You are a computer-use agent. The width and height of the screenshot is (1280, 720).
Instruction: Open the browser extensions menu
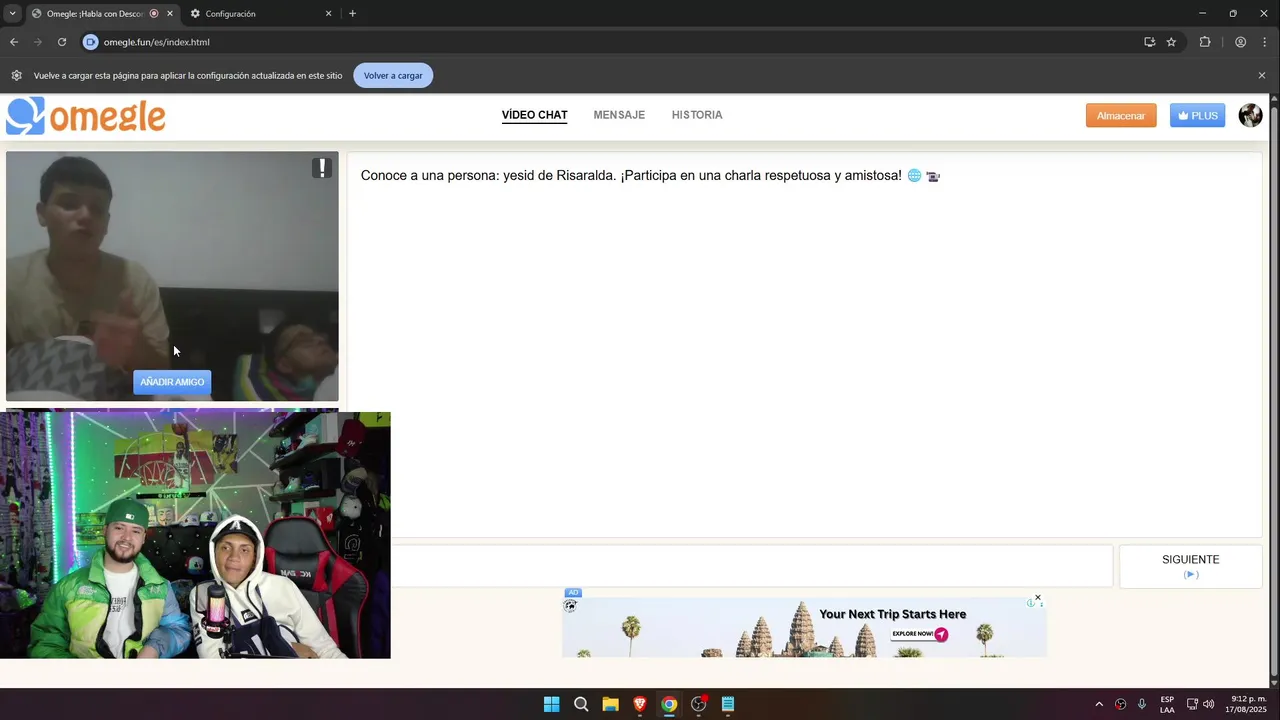pyautogui.click(x=1204, y=42)
